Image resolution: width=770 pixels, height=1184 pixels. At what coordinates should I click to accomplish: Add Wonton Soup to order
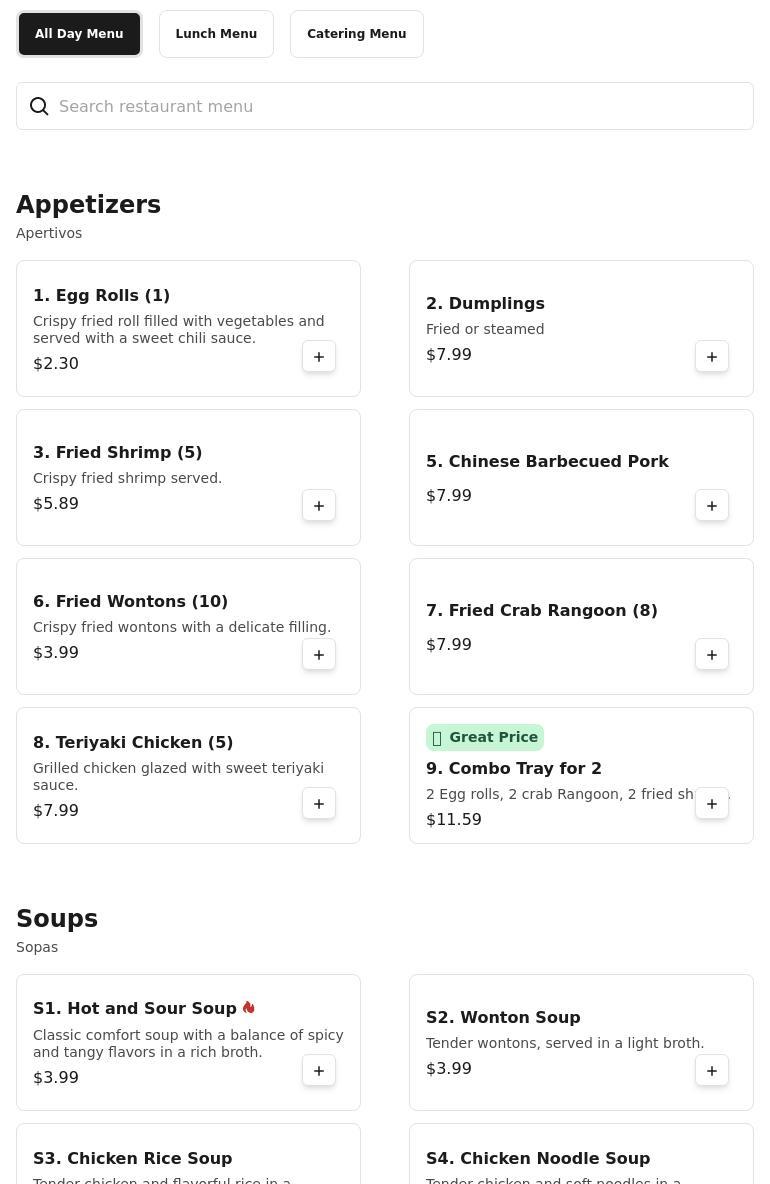712,1071
